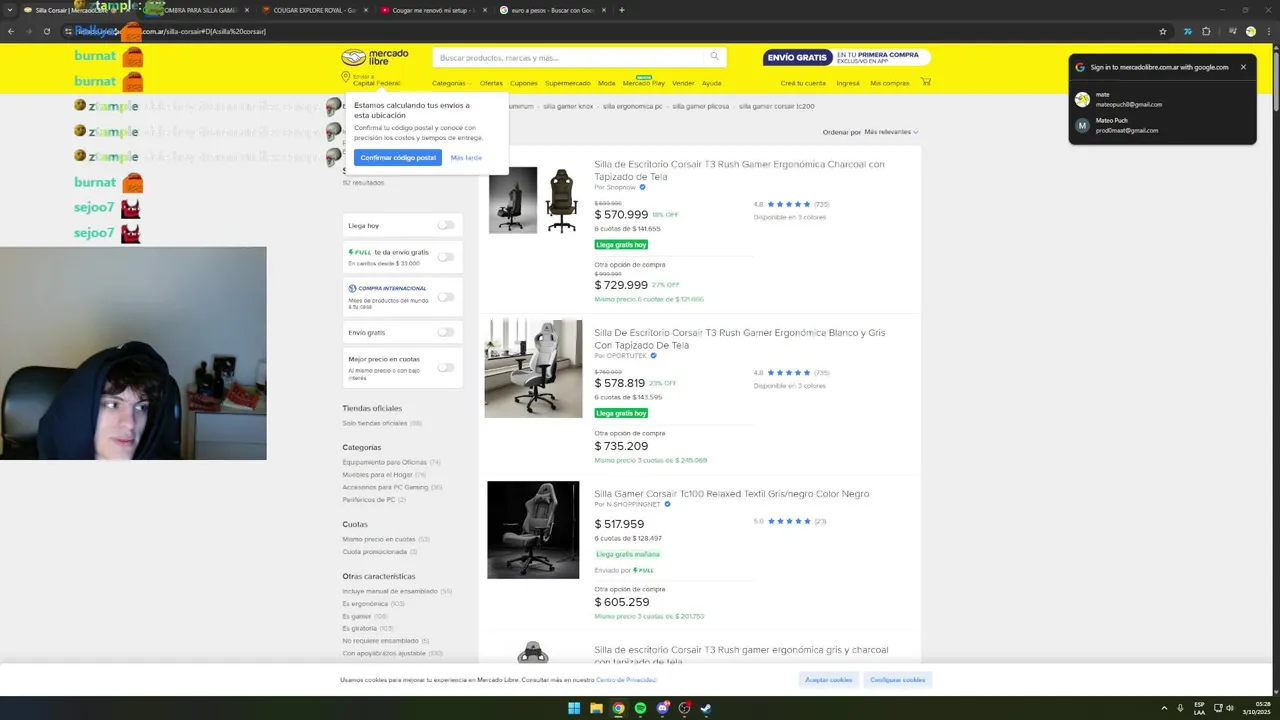Viewport: 1280px width, 720px height.
Task: Click the location pin icon by Capital Federal
Action: point(346,77)
